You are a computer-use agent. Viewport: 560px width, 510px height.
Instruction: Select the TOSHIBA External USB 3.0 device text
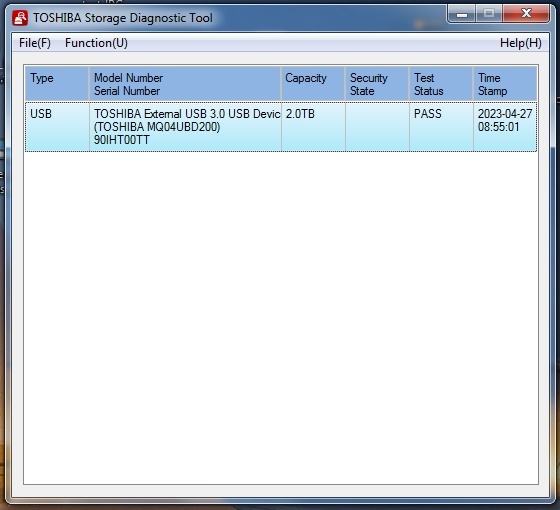(x=187, y=114)
